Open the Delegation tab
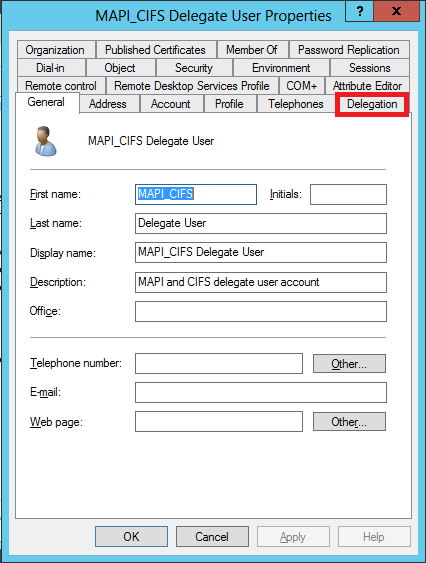The image size is (426, 563). [372, 104]
